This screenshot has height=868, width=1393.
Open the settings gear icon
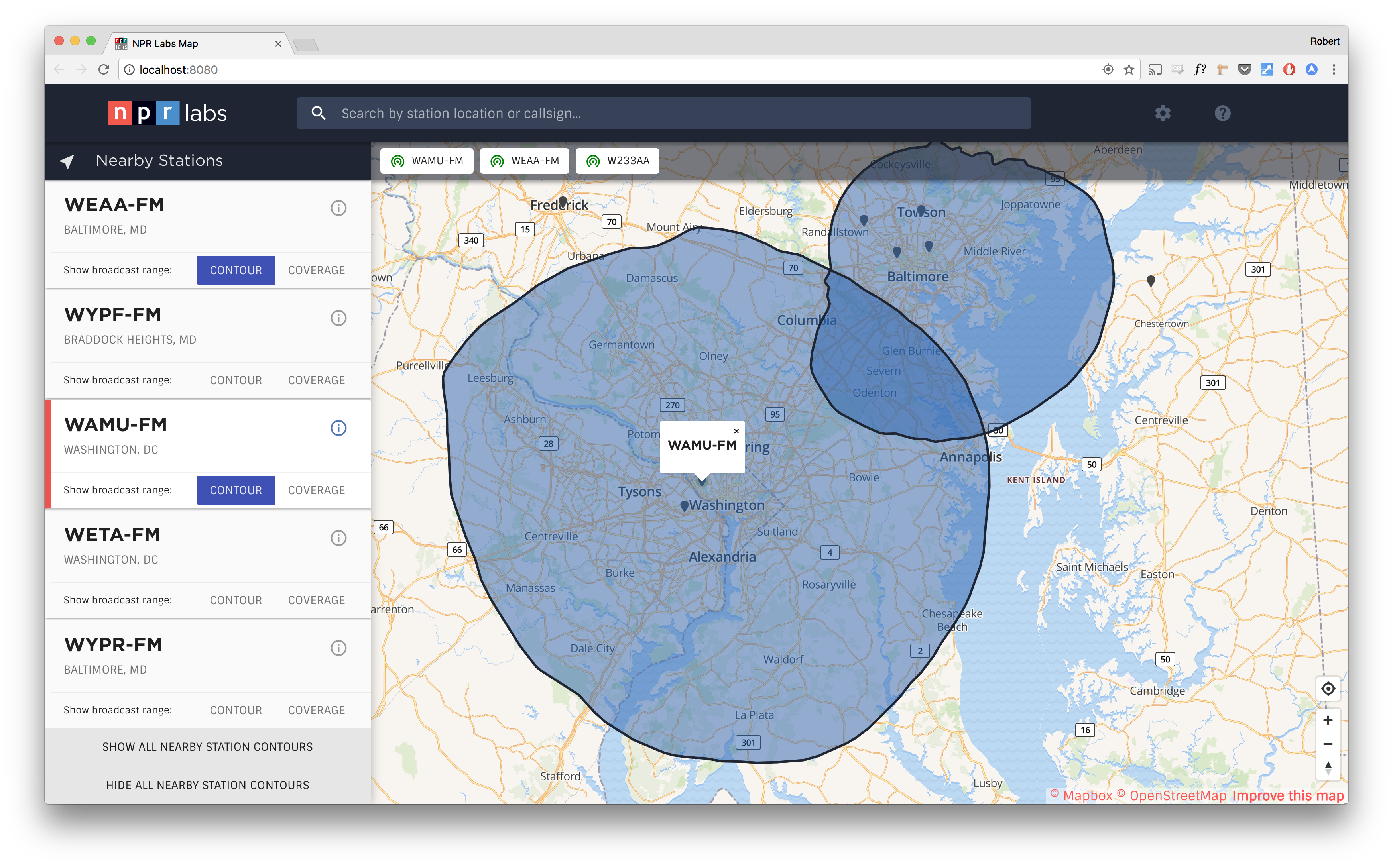click(1163, 113)
